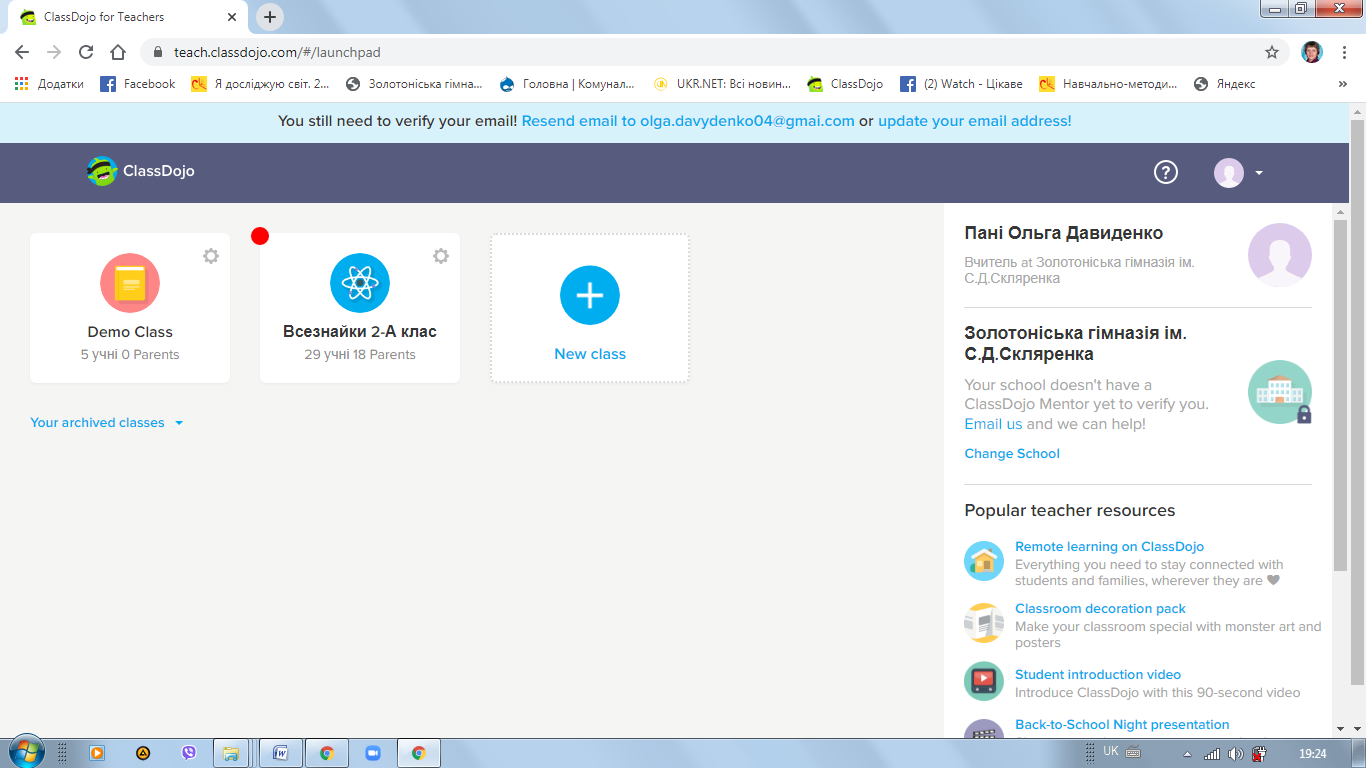The height and width of the screenshot is (768, 1366).
Task: Open the Demo Class title
Action: point(130,332)
